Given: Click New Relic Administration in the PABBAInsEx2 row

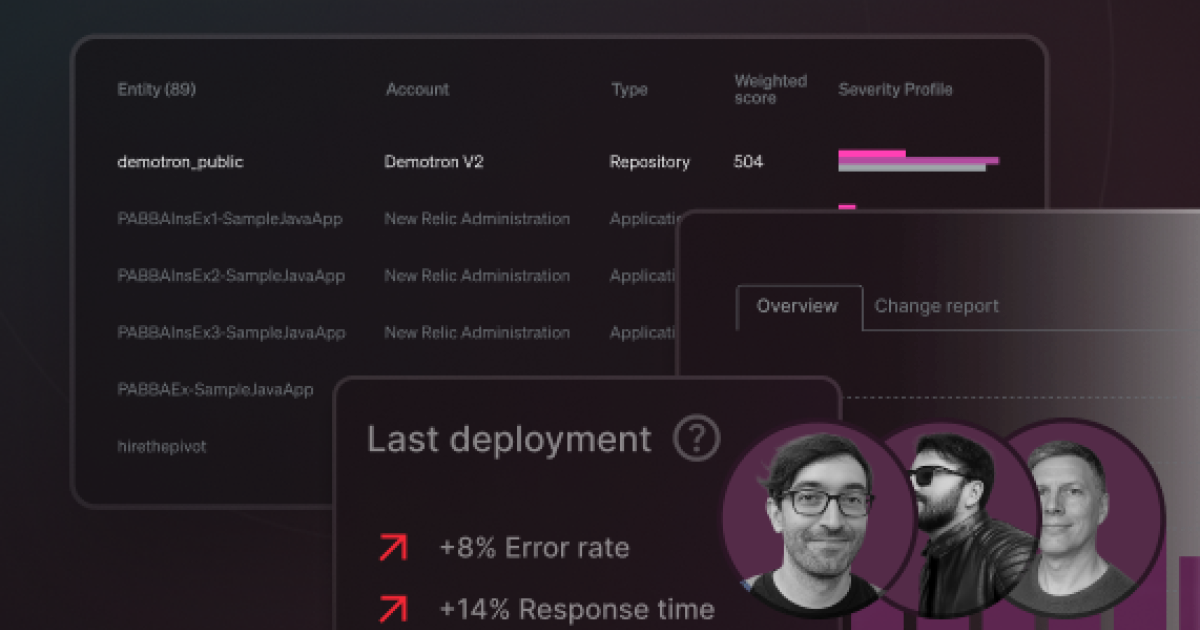Looking at the screenshot, I should click(x=477, y=275).
